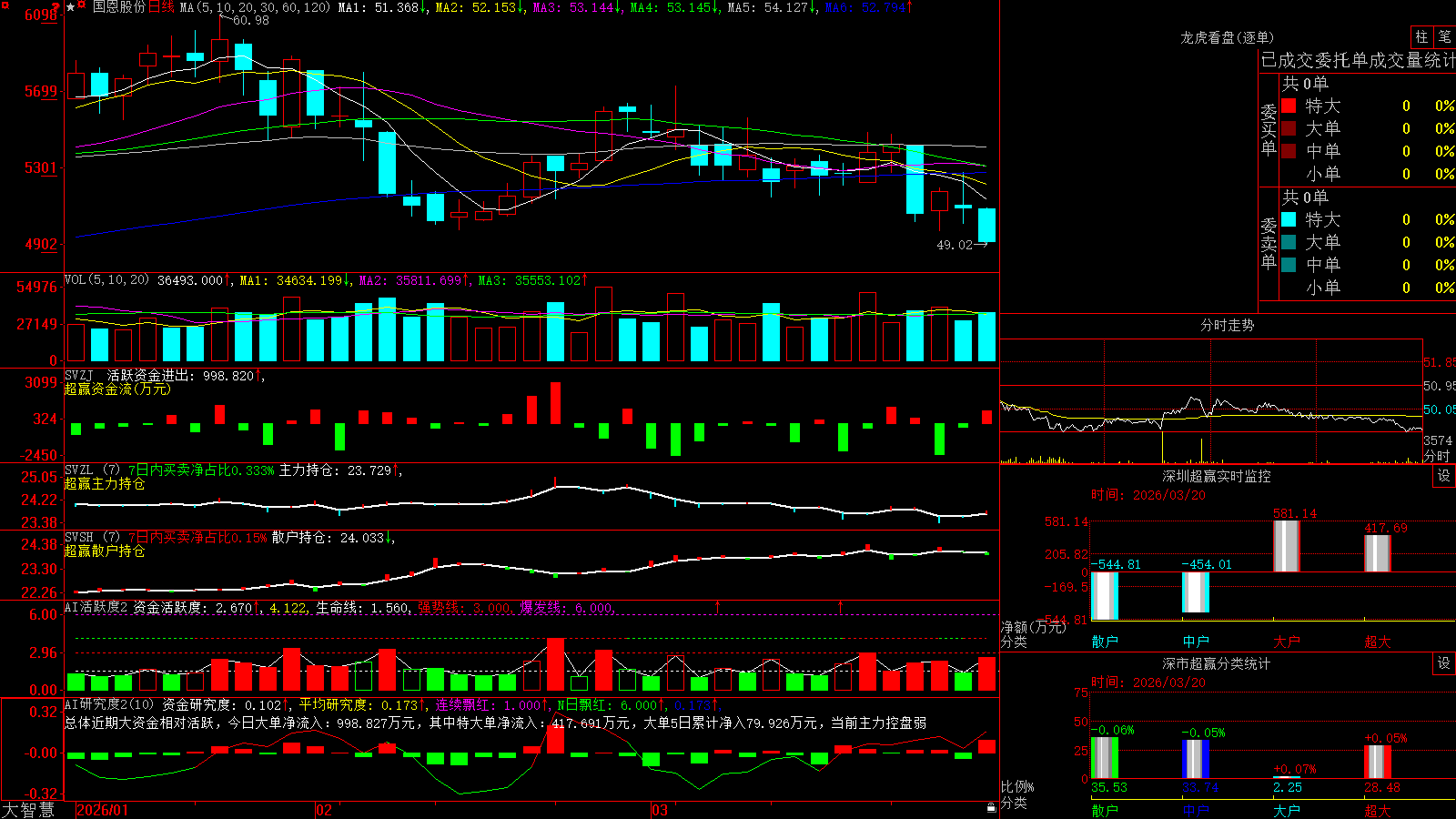Click the 深市超赢分类统计 panel title

coord(1217,663)
